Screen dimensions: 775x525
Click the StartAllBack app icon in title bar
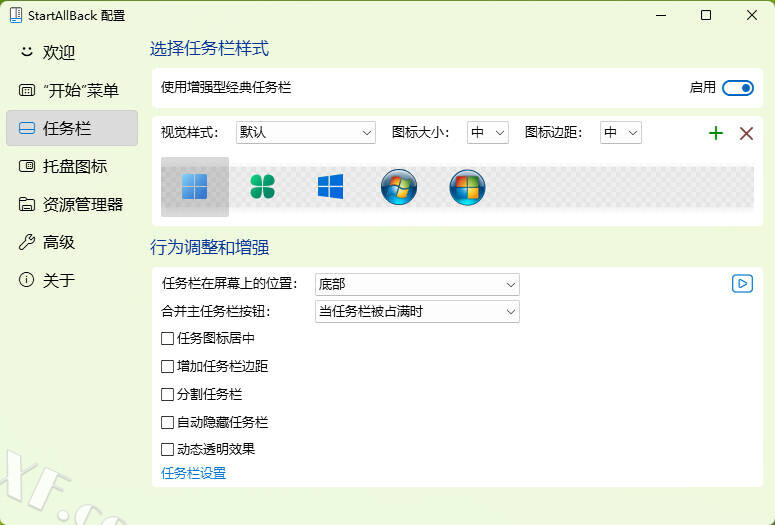coord(16,15)
